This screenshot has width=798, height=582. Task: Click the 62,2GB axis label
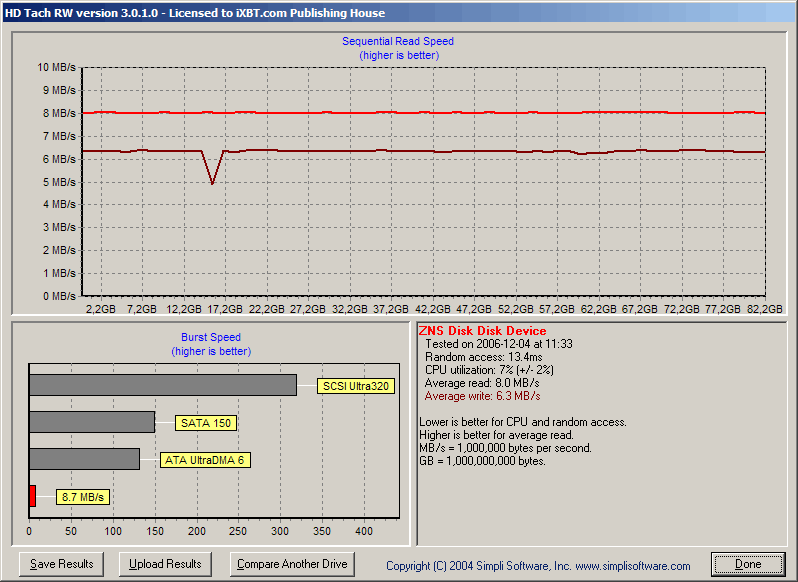(598, 309)
